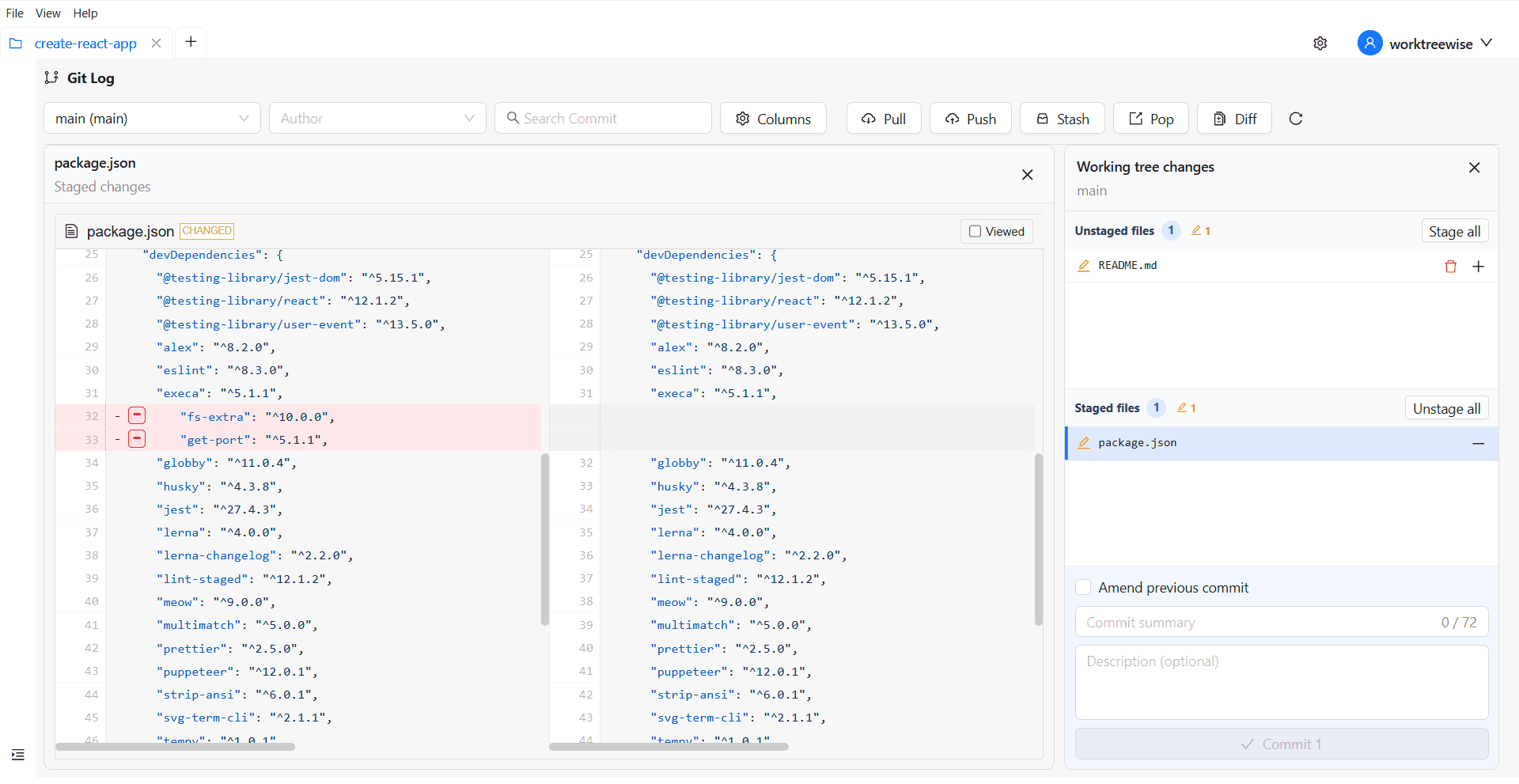The width and height of the screenshot is (1519, 784).
Task: Close the Working tree changes panel
Action: pyautogui.click(x=1474, y=168)
